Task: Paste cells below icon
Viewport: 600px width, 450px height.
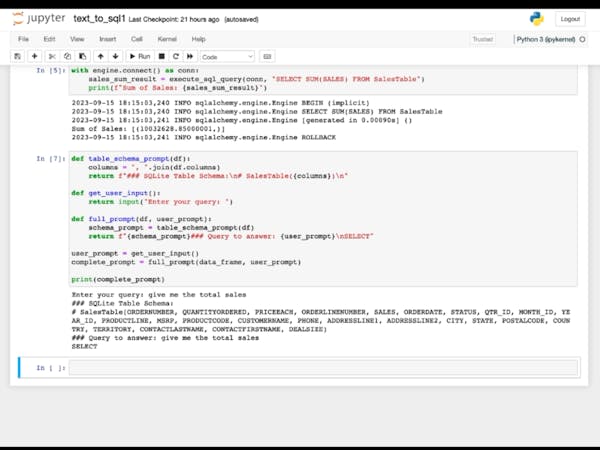Action: pos(83,57)
